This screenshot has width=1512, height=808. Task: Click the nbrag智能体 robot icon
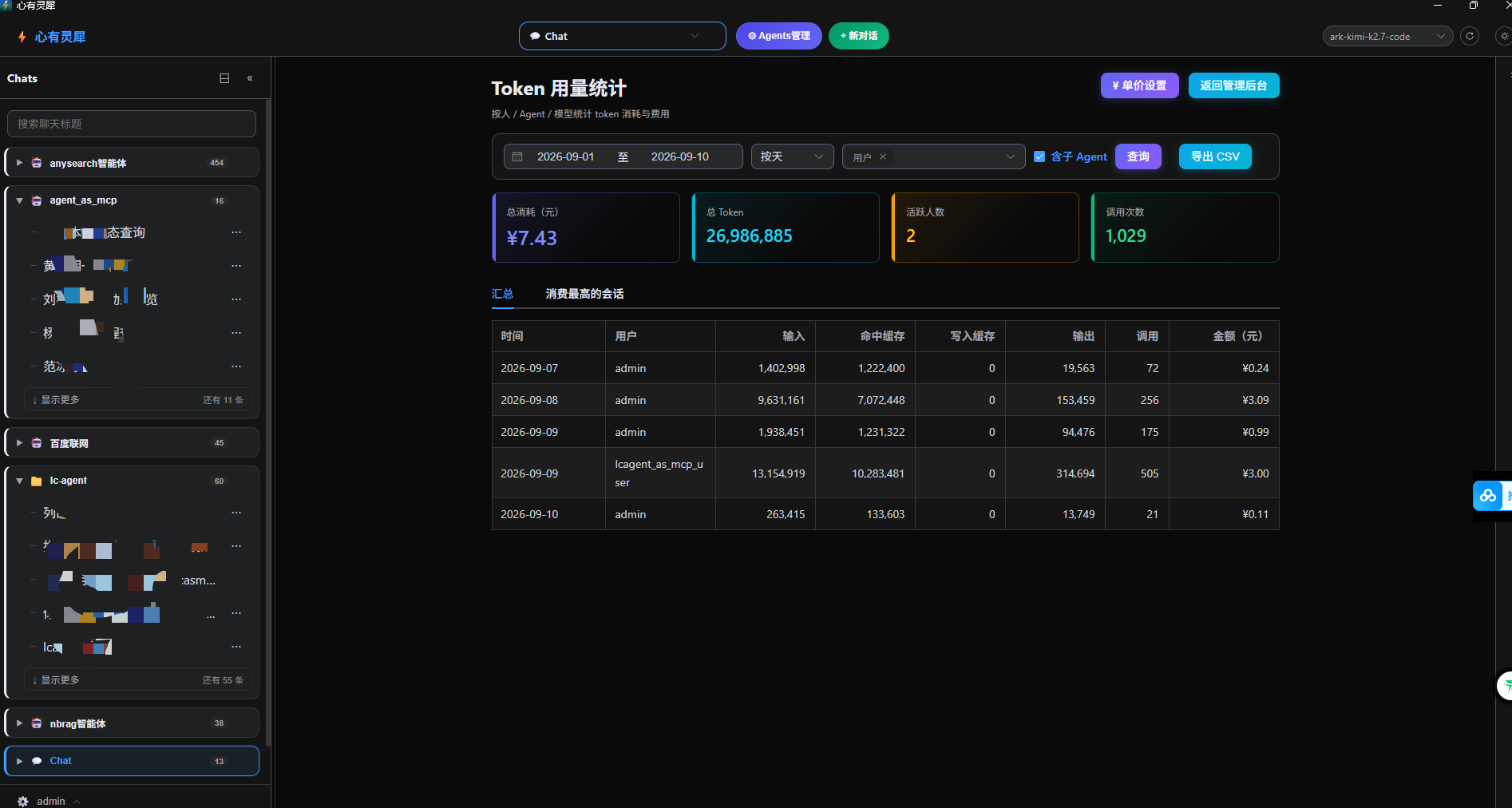[37, 723]
